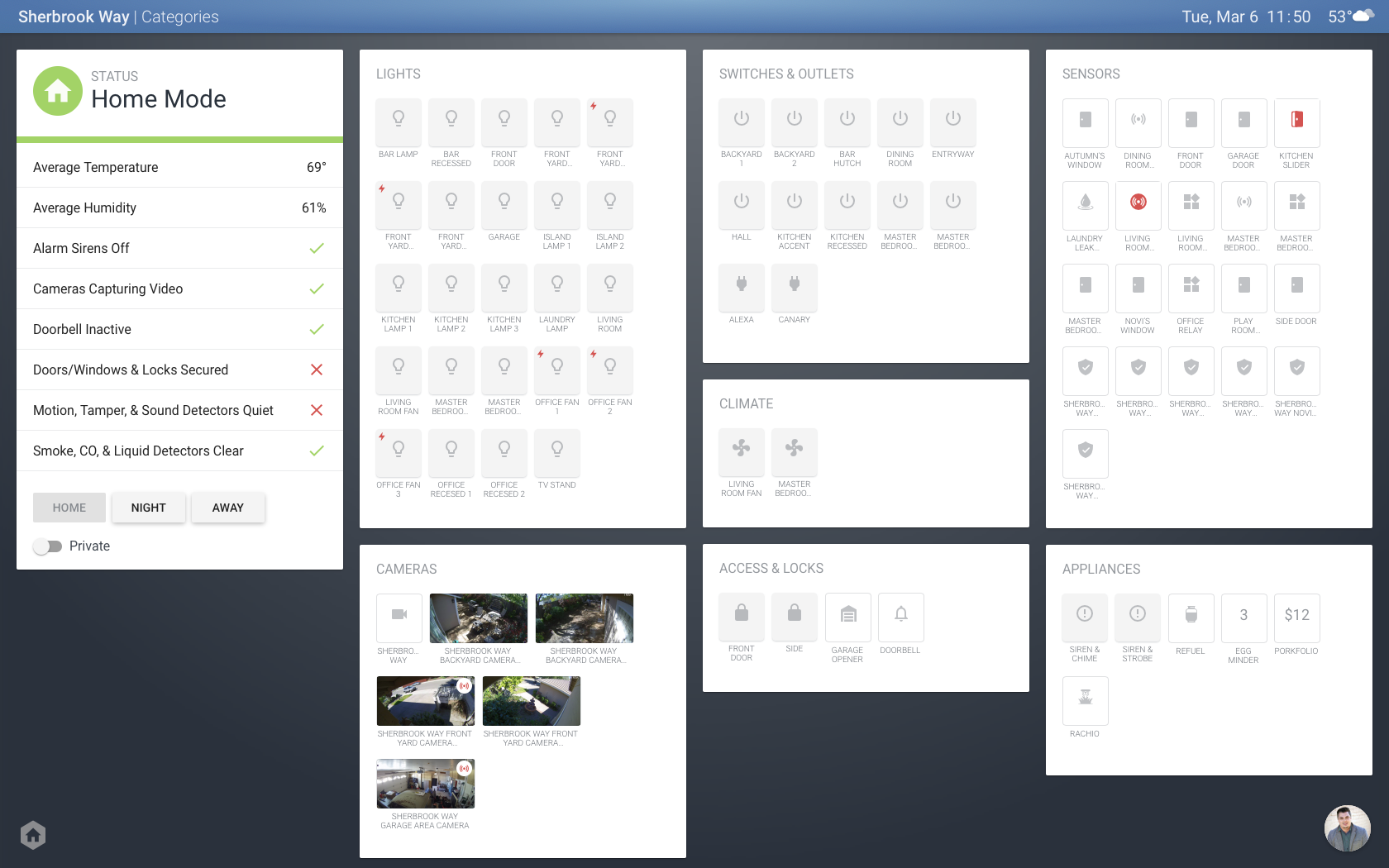Toggle the Office Fan 2 light
Viewport: 1389px width, 868px height.
610,370
